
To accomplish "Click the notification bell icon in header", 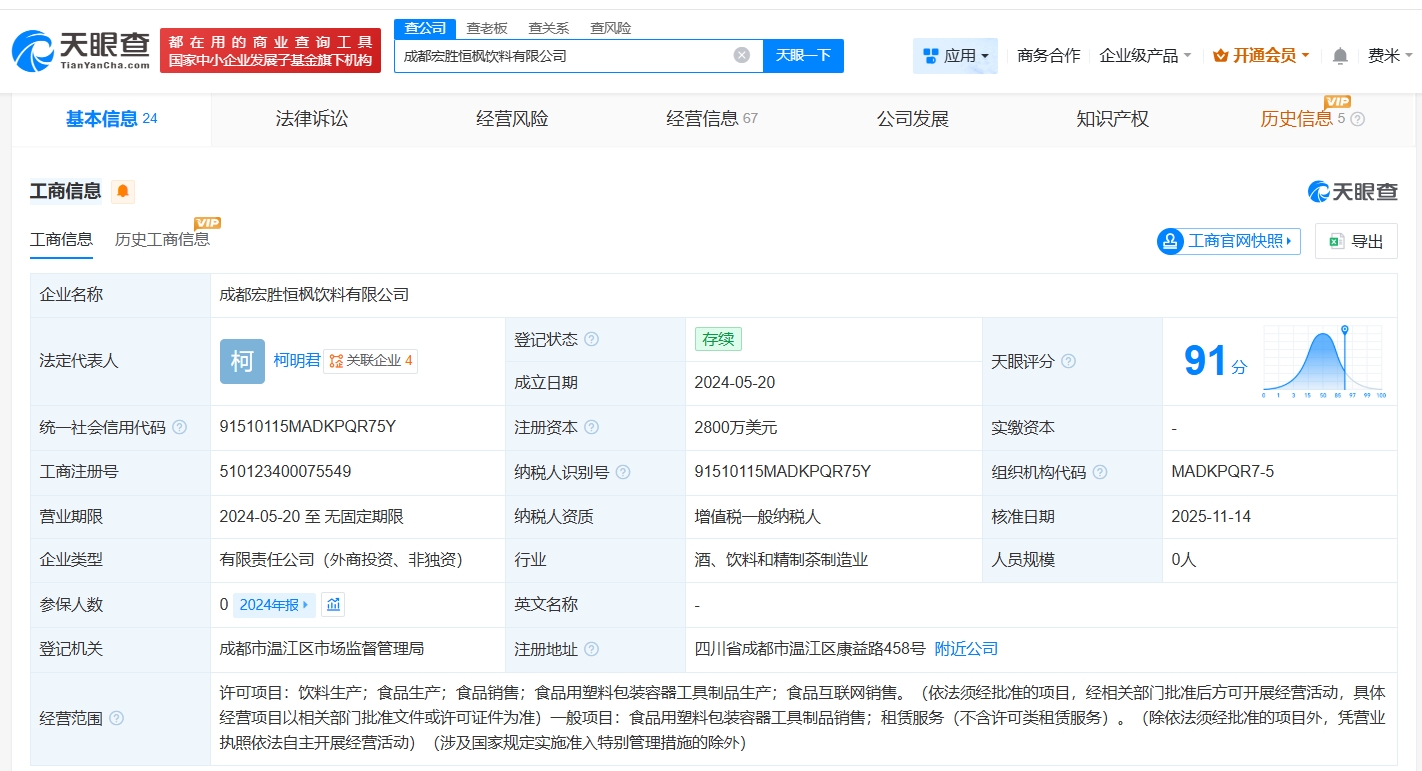I will click(1340, 56).
